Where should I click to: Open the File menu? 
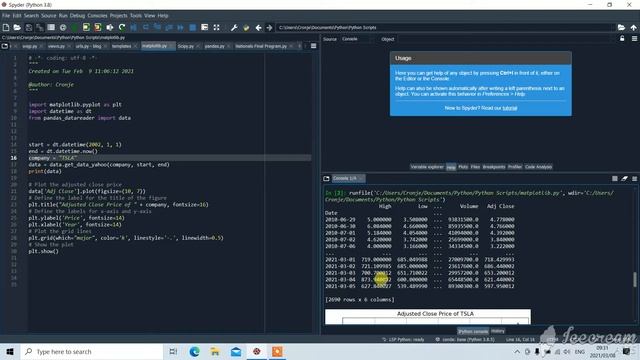(x=6, y=16)
